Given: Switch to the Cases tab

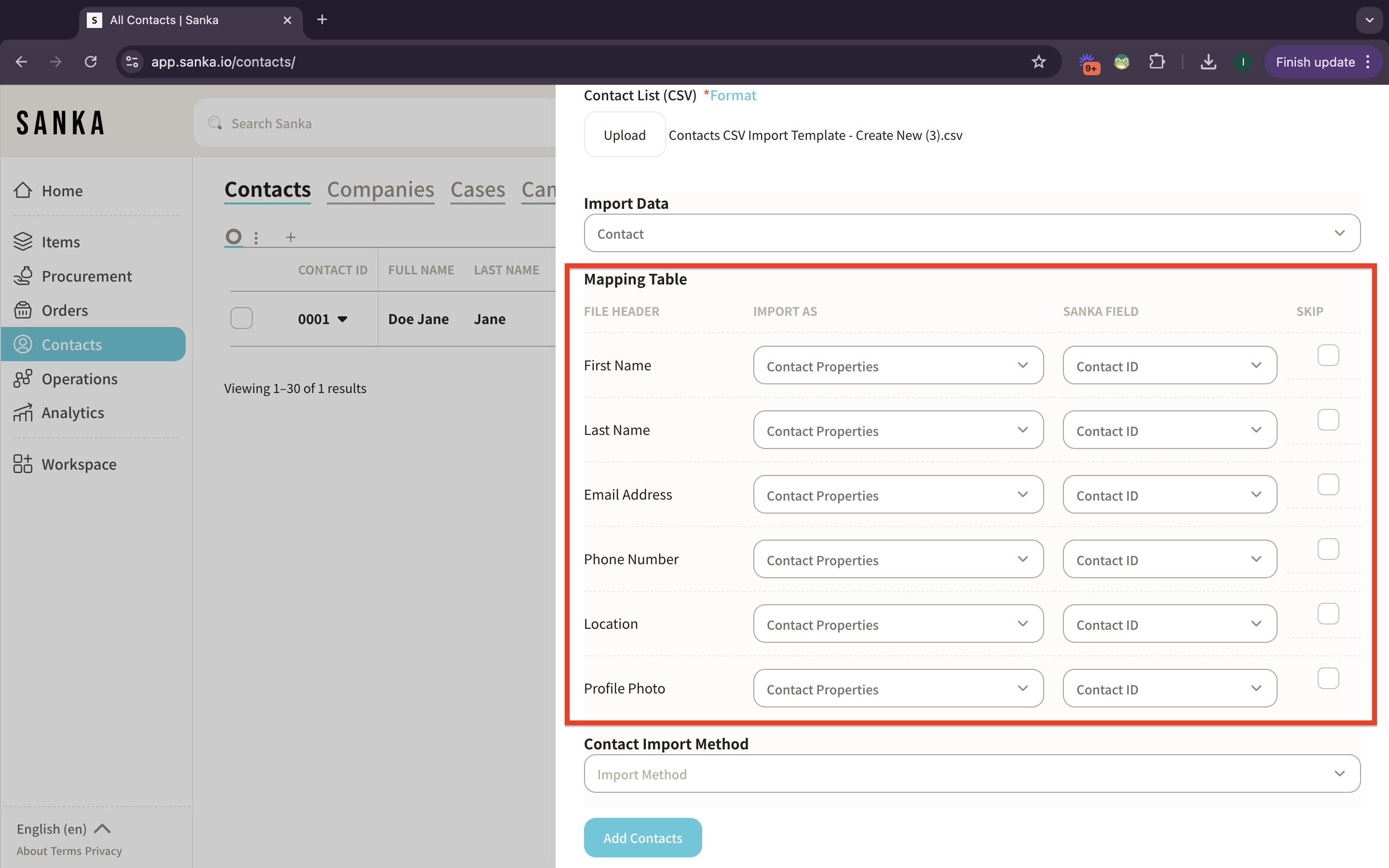Looking at the screenshot, I should [477, 190].
